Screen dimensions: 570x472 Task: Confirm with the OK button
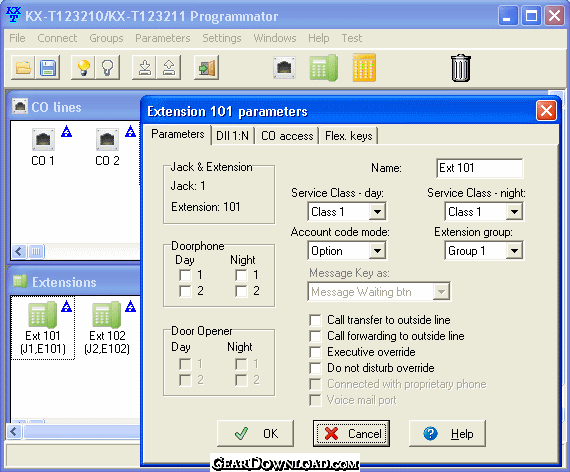click(255, 433)
